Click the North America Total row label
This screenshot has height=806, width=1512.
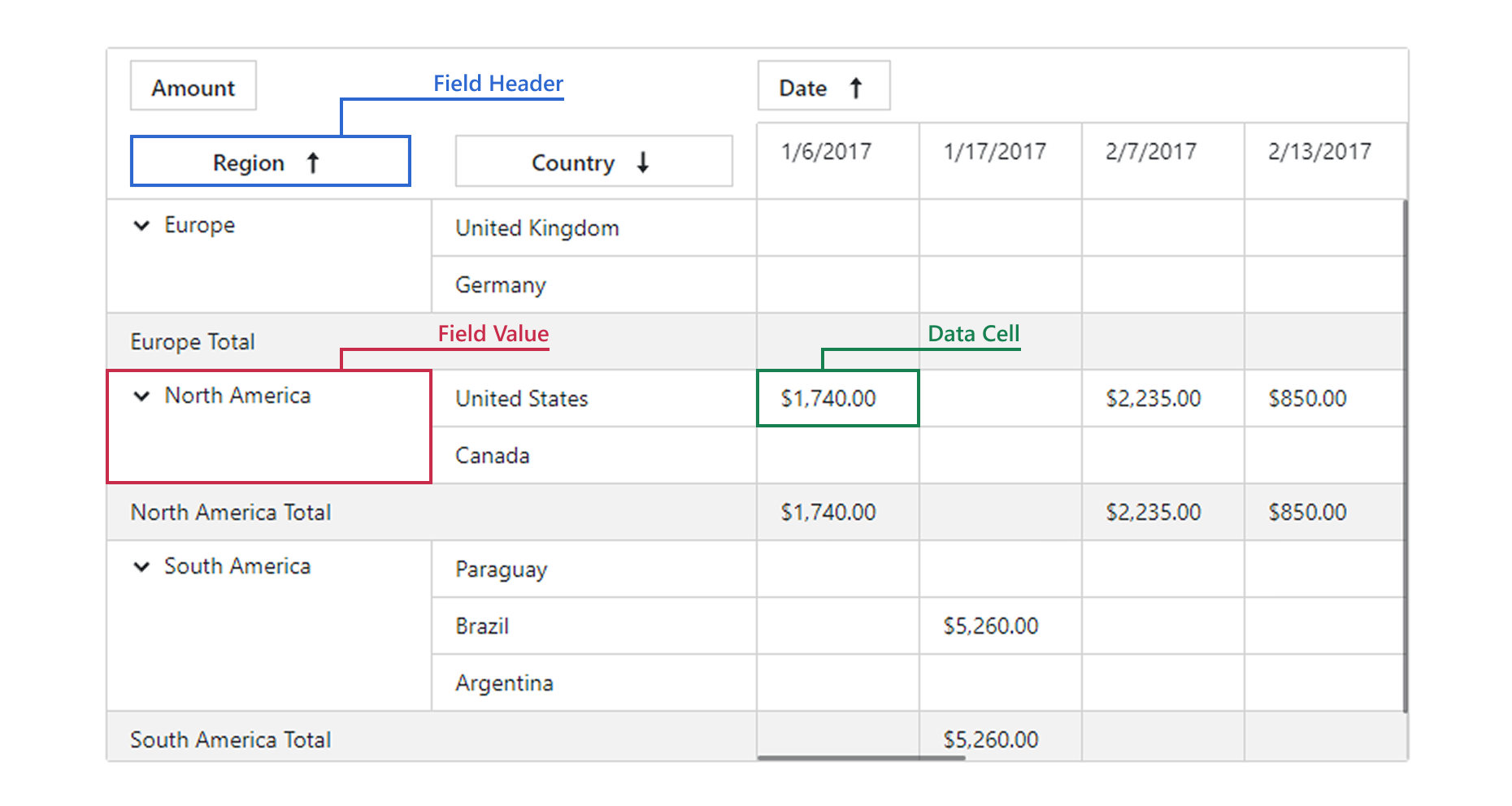(x=231, y=513)
